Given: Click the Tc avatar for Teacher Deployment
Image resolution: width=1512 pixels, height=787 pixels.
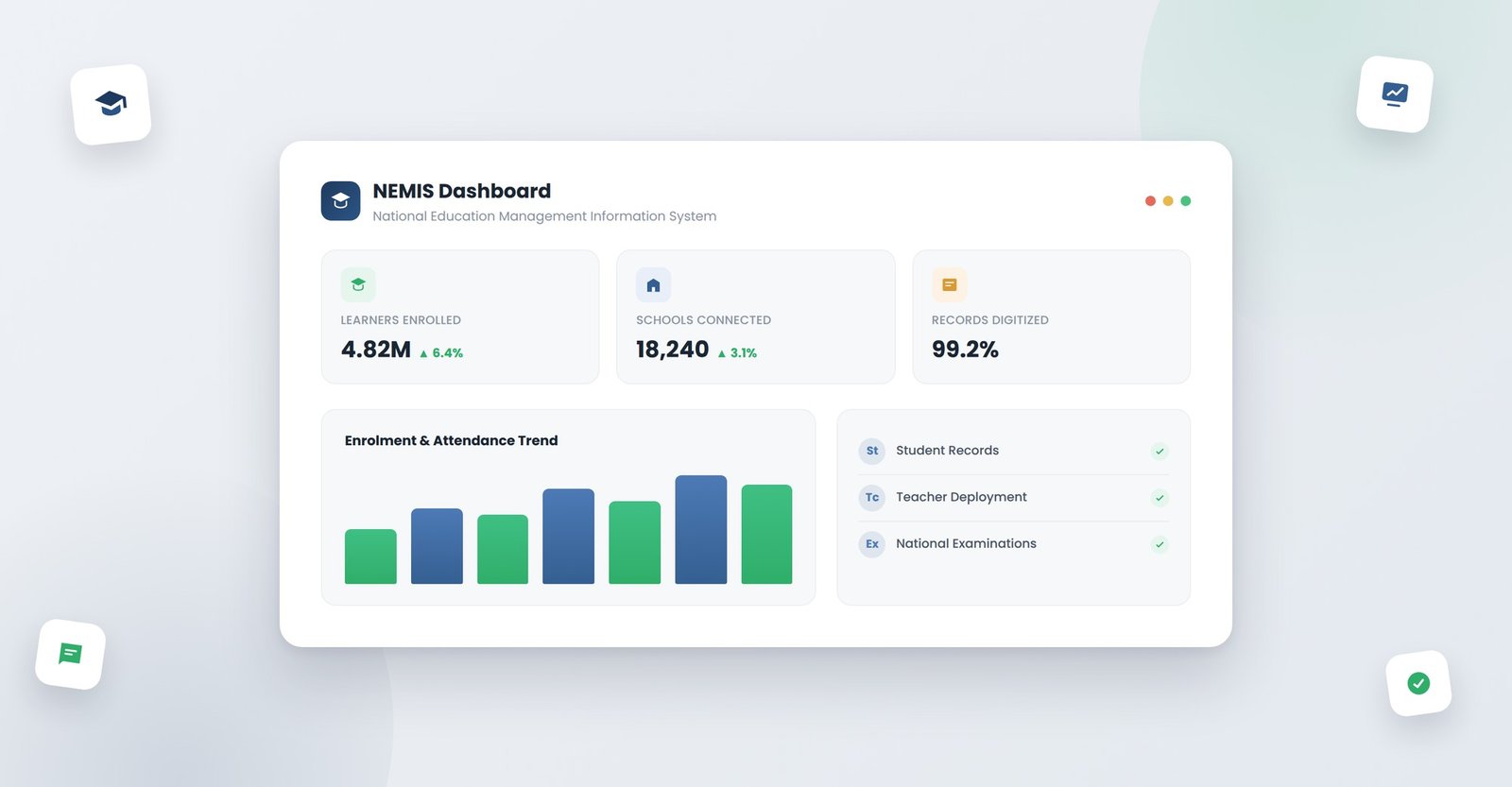Looking at the screenshot, I should coord(872,497).
